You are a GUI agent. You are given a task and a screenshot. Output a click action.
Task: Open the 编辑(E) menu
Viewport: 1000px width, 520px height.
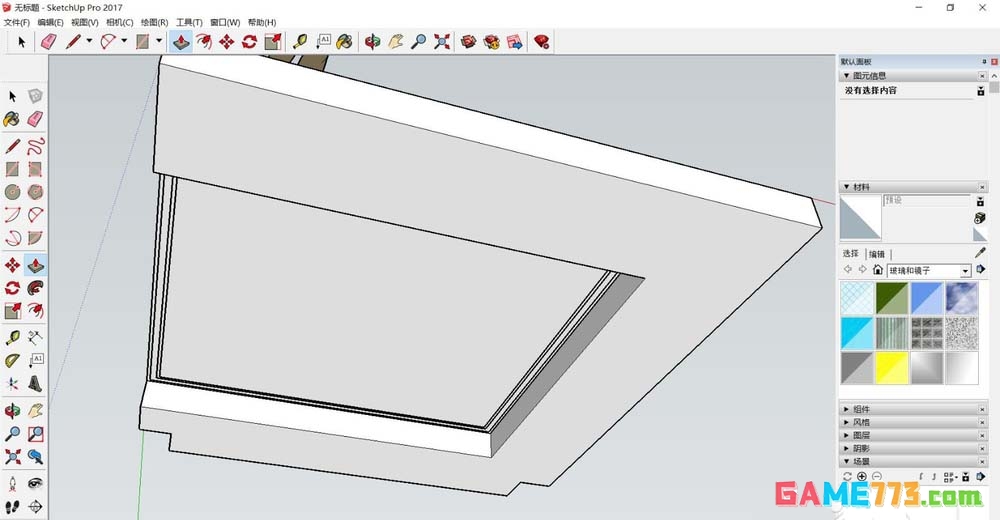(x=50, y=22)
